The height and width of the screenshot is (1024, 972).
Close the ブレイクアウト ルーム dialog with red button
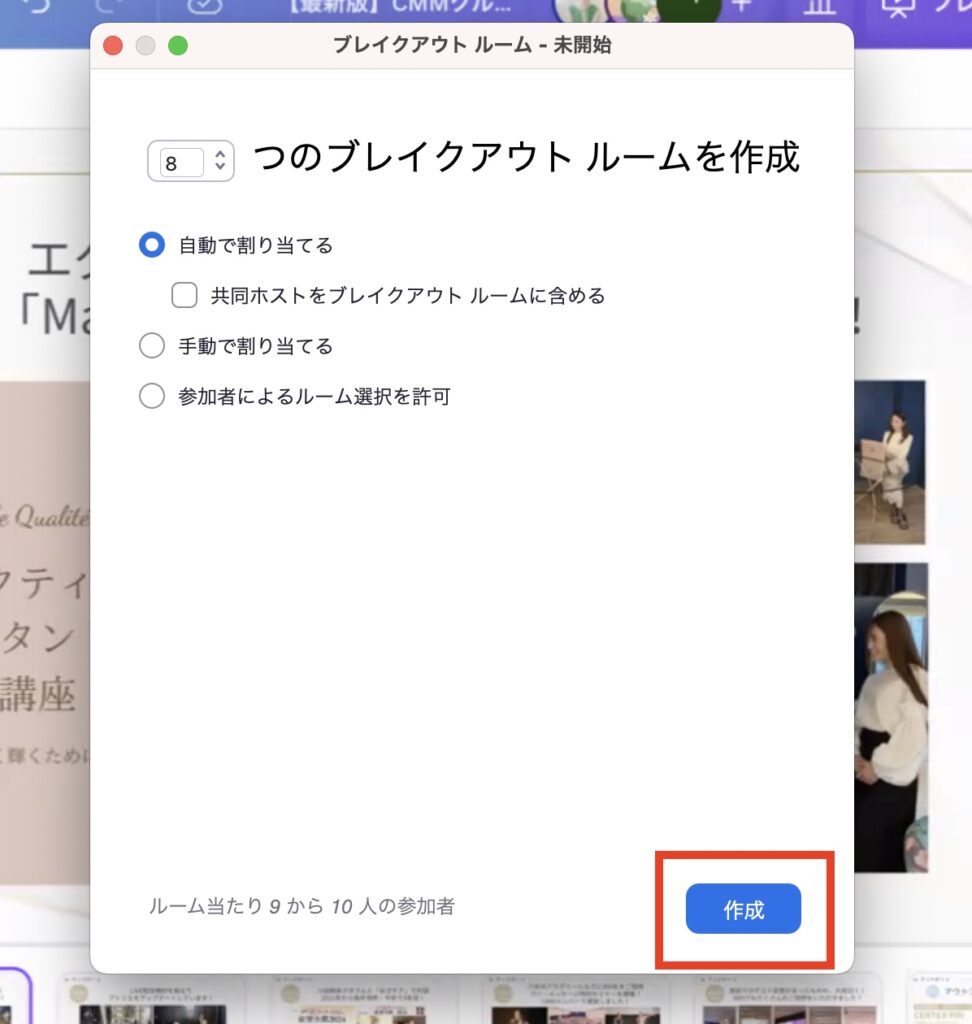[x=113, y=46]
